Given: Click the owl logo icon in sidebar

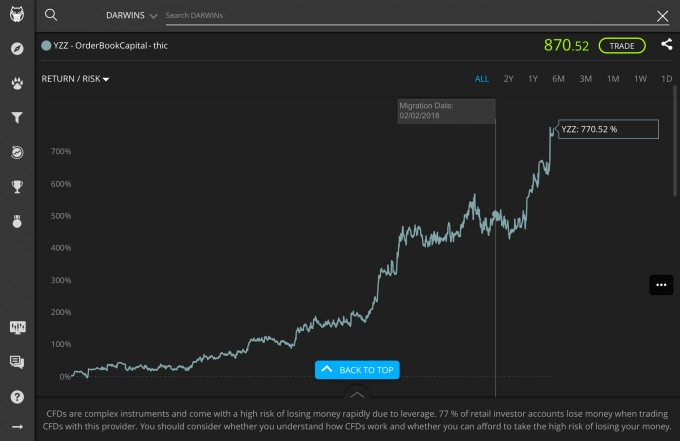Looking at the screenshot, I should pos(17,14).
